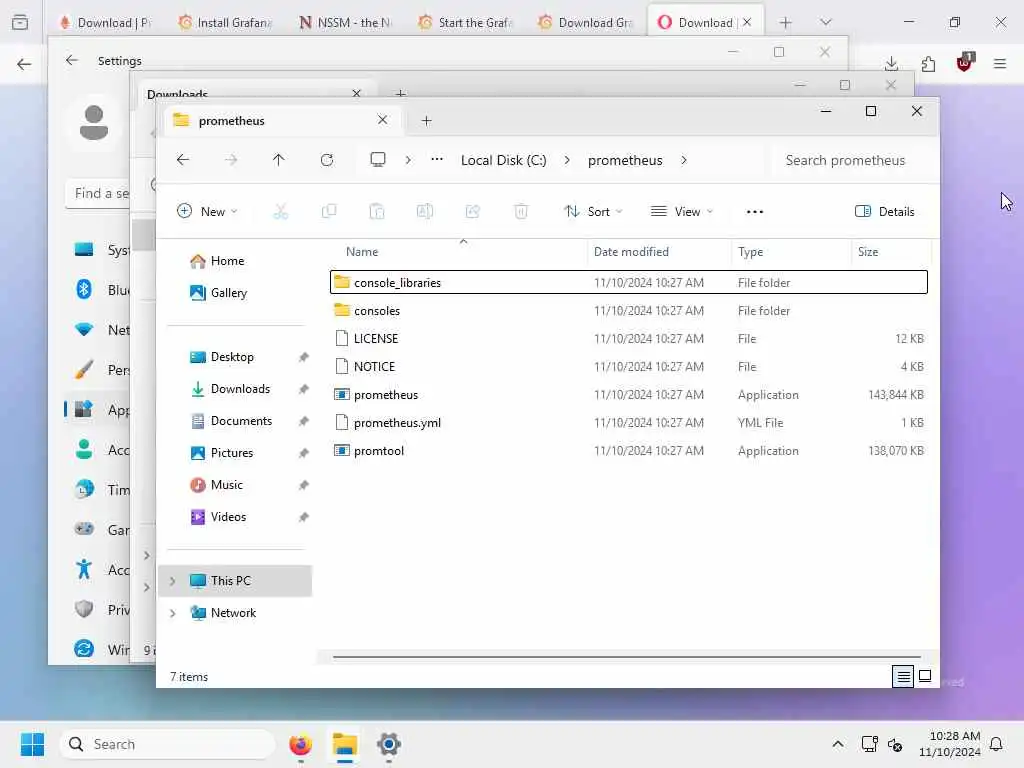Open Firefox from the taskbar
This screenshot has width=1024, height=768.
click(x=300, y=744)
